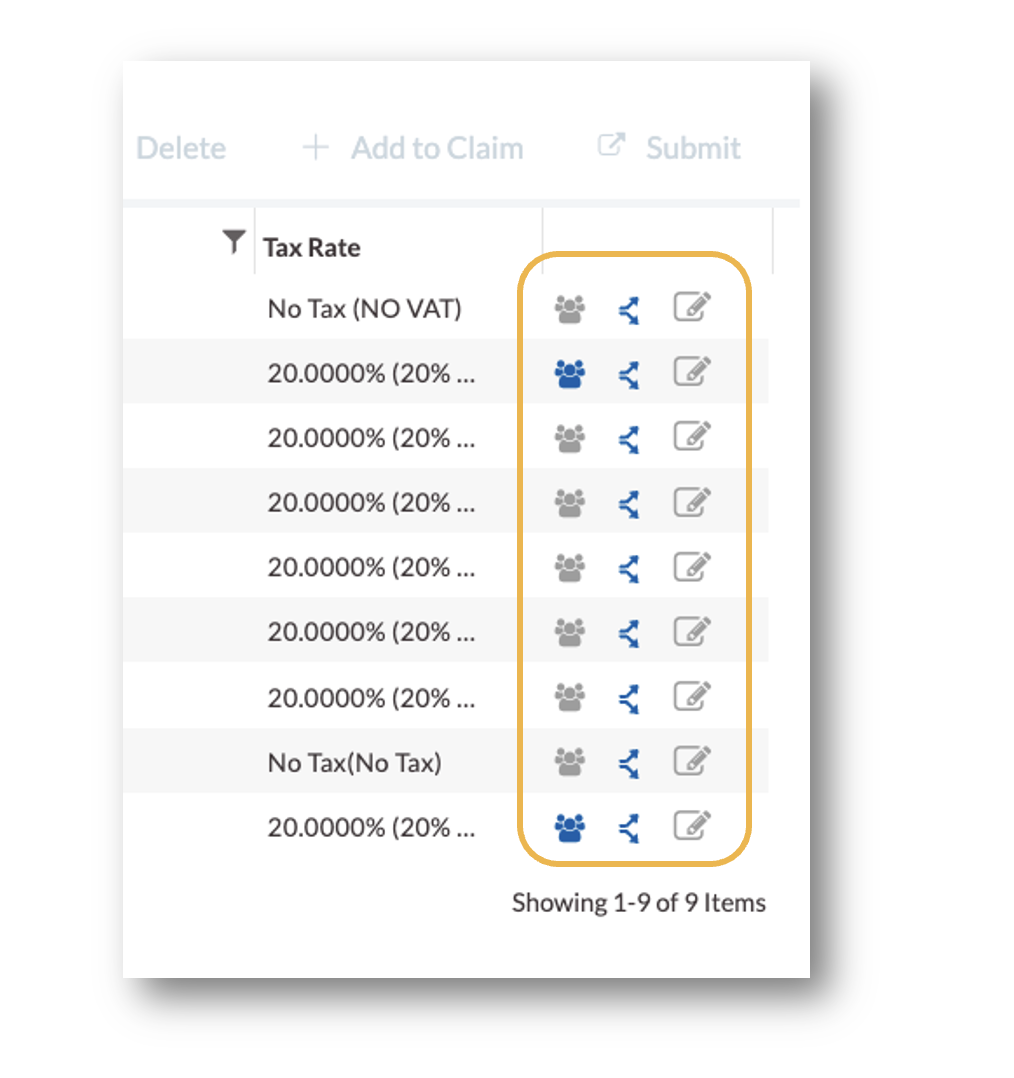This screenshot has height=1078, width=1014.
Task: Toggle the group icon on the No Tax(No Tax) row
Action: click(568, 762)
